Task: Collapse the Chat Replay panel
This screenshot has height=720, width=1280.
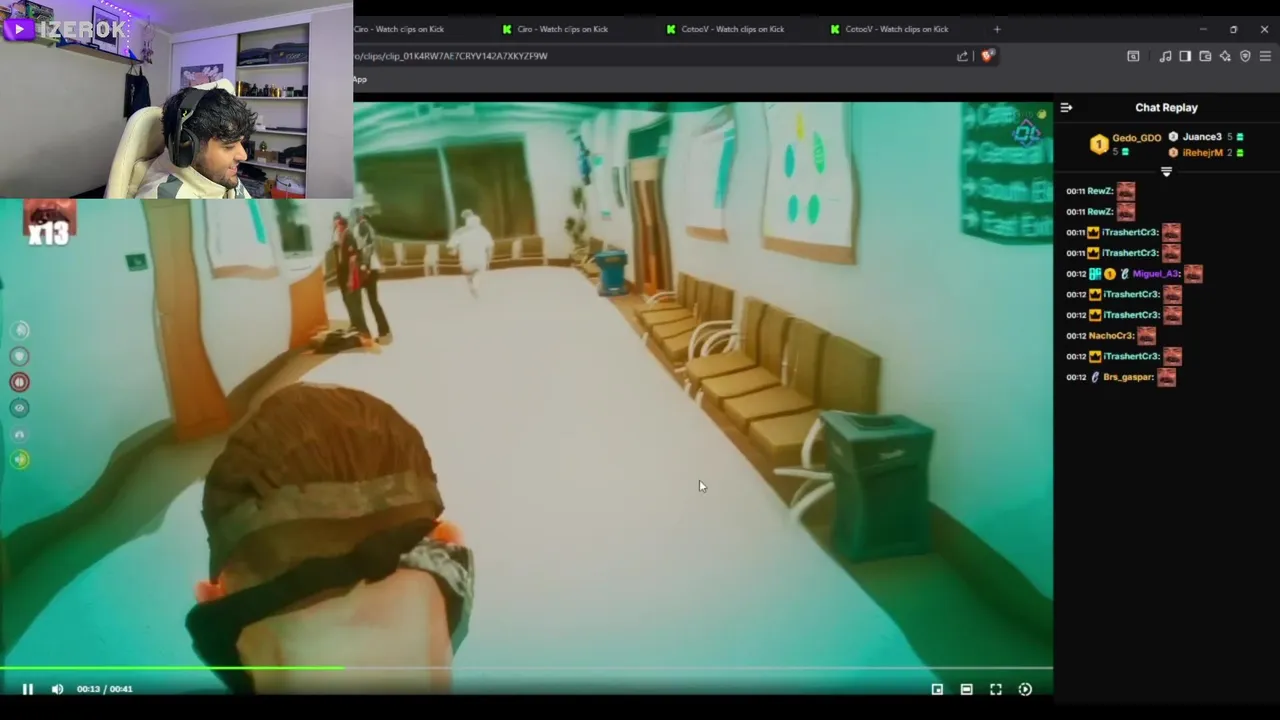Action: 1066,108
